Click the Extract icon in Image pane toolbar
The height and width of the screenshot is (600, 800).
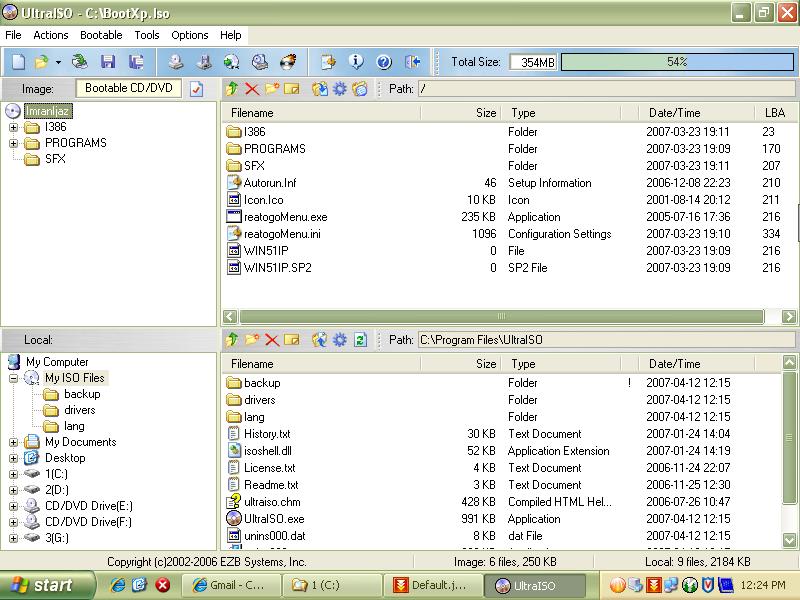320,89
